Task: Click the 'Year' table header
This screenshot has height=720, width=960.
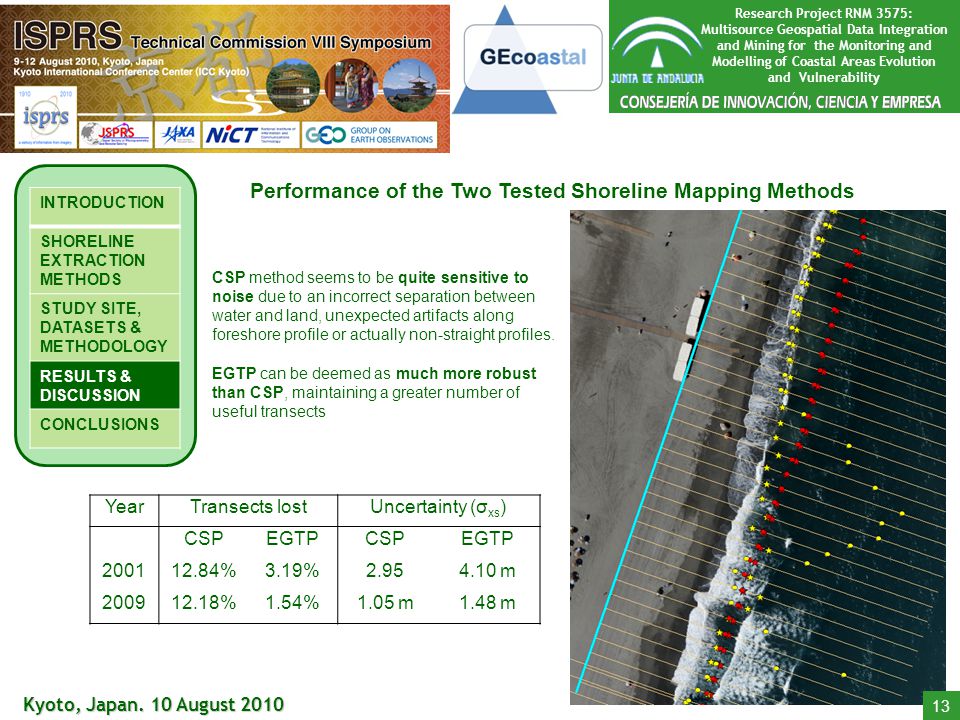Action: click(124, 507)
